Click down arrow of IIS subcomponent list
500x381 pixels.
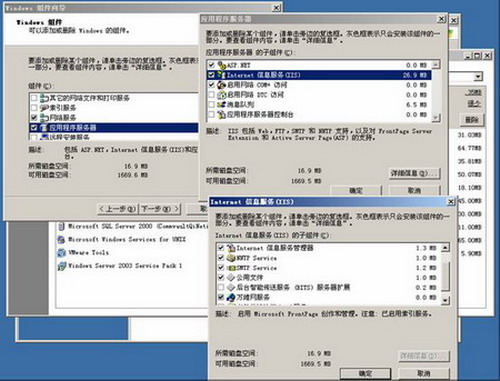click(445, 300)
